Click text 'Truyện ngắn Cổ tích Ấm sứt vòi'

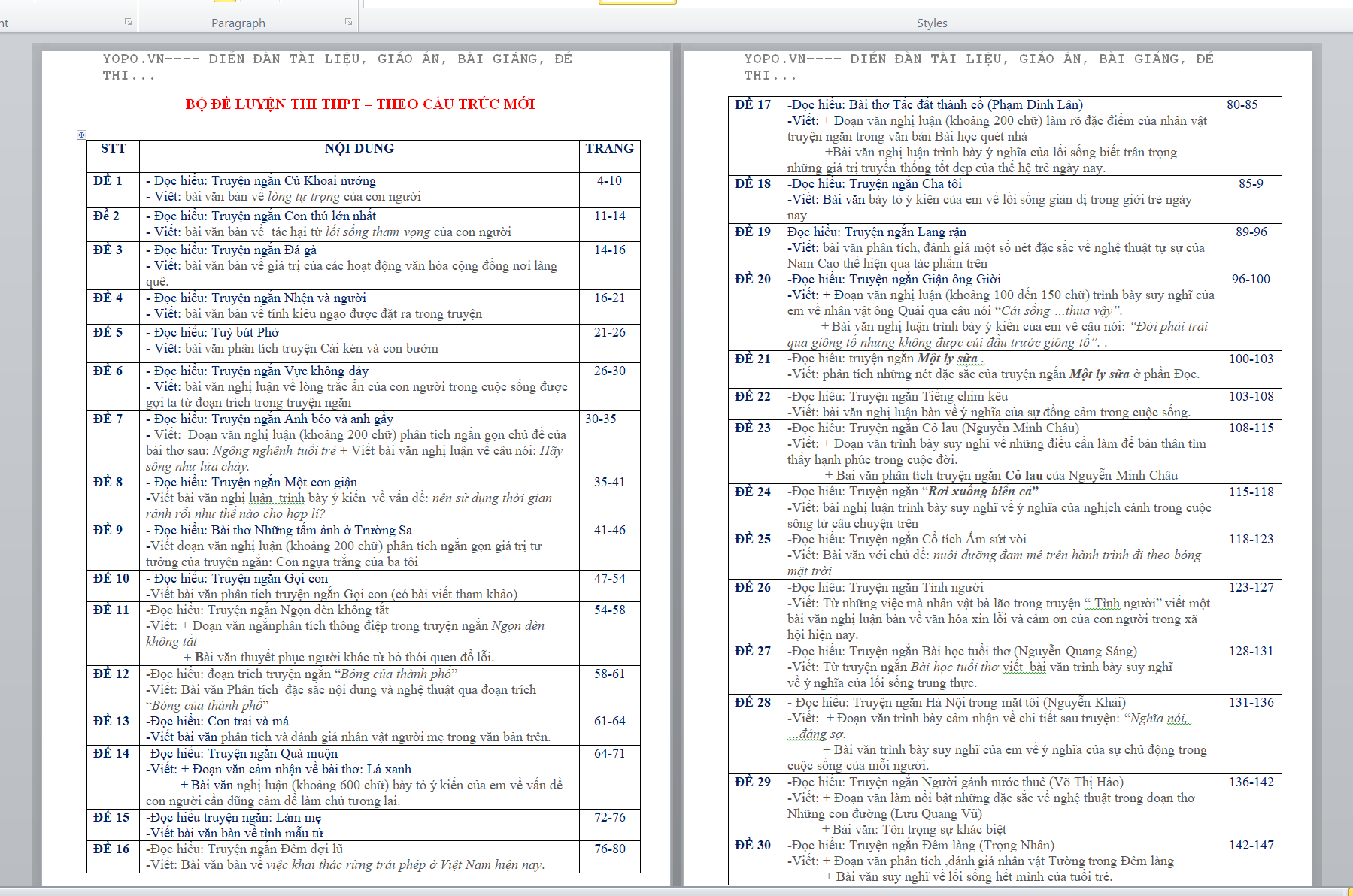pyautogui.click(x=938, y=540)
